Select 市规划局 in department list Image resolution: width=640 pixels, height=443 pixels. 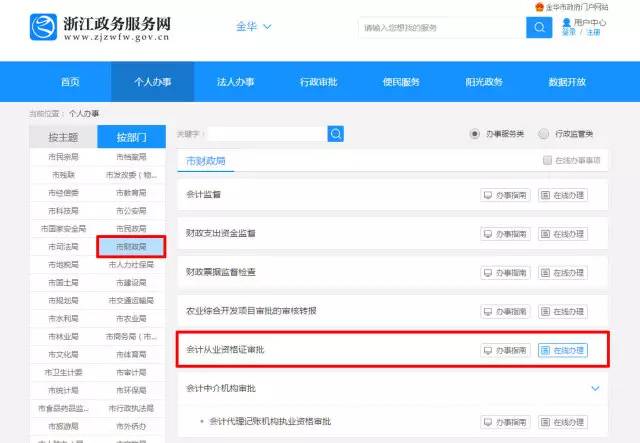(63, 301)
